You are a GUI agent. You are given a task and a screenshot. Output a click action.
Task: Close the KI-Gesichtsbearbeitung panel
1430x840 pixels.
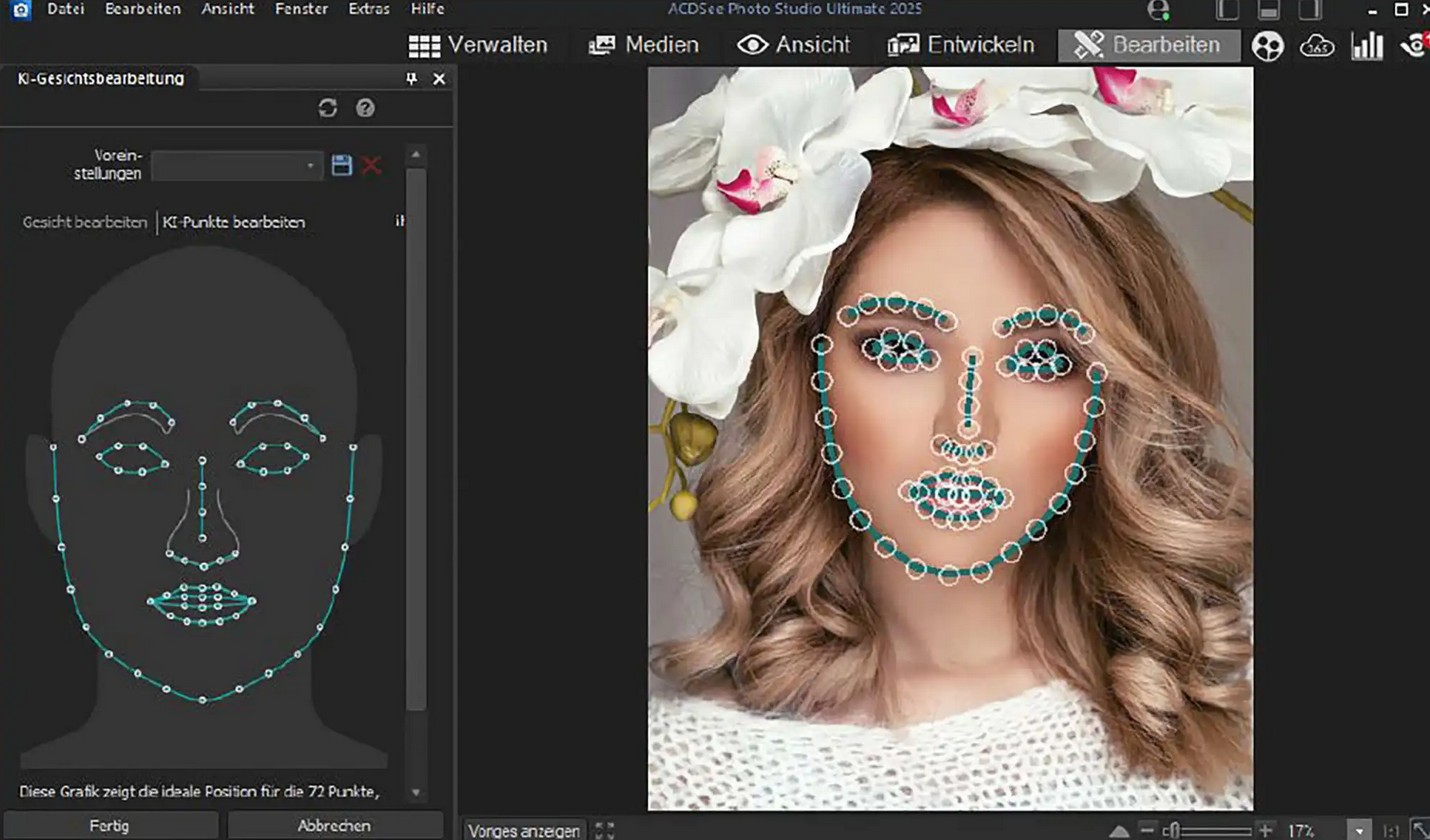(439, 79)
